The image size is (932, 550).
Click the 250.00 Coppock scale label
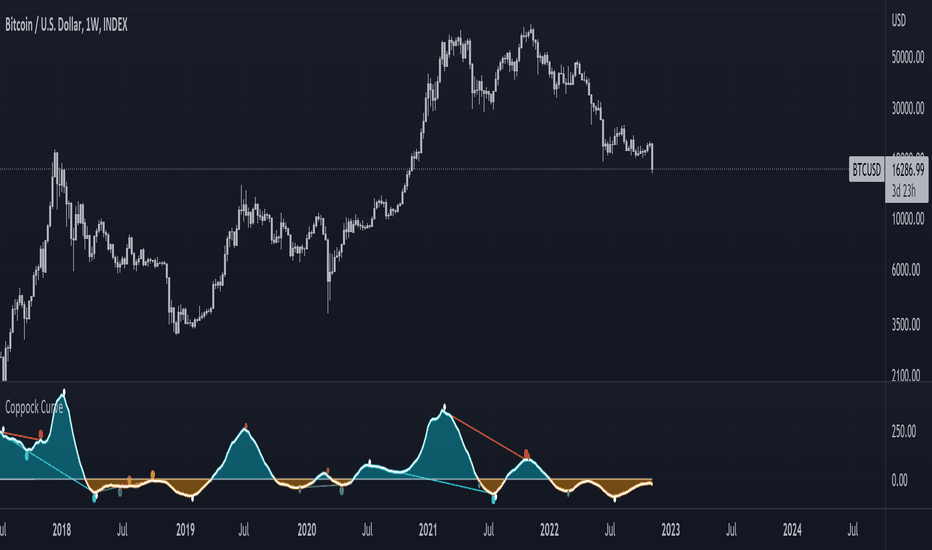point(903,432)
